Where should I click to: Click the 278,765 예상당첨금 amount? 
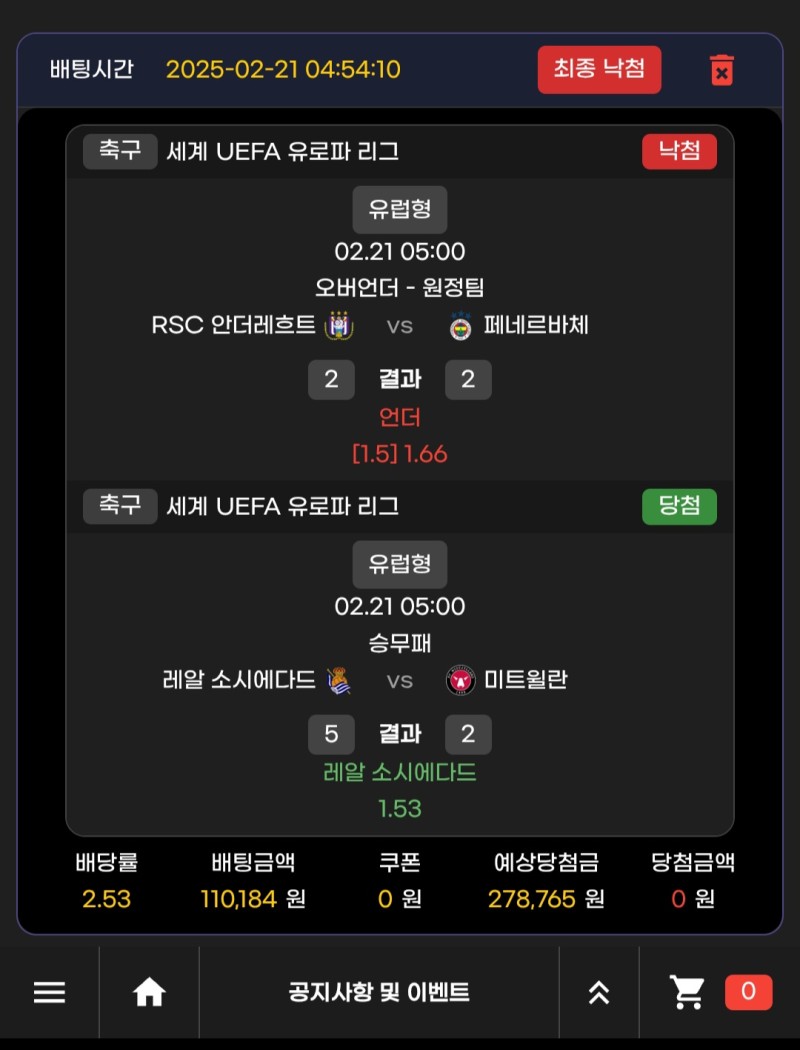click(532, 899)
